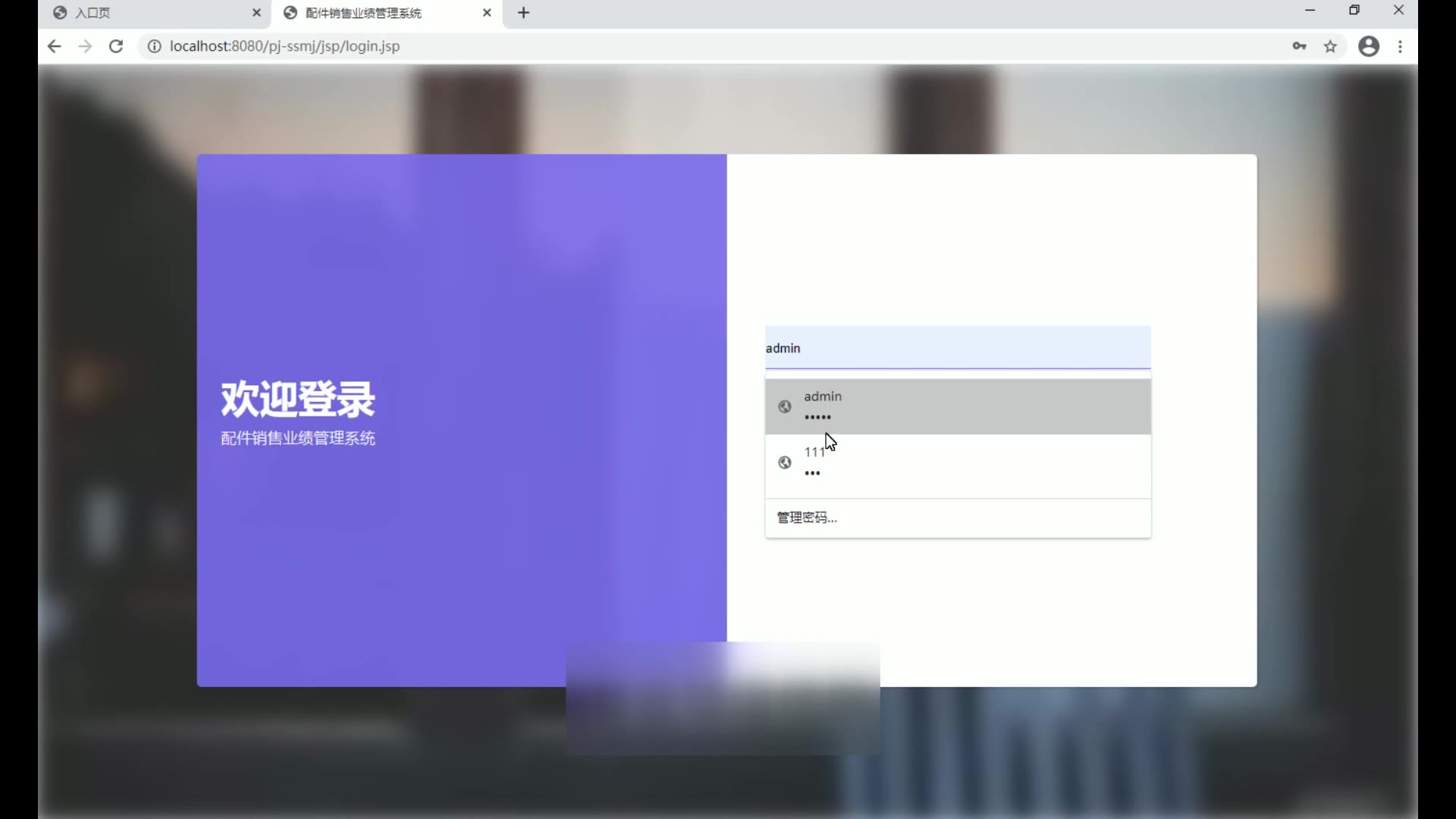Open 管理密码... in autofill list
1456x819 pixels.
coord(807,518)
